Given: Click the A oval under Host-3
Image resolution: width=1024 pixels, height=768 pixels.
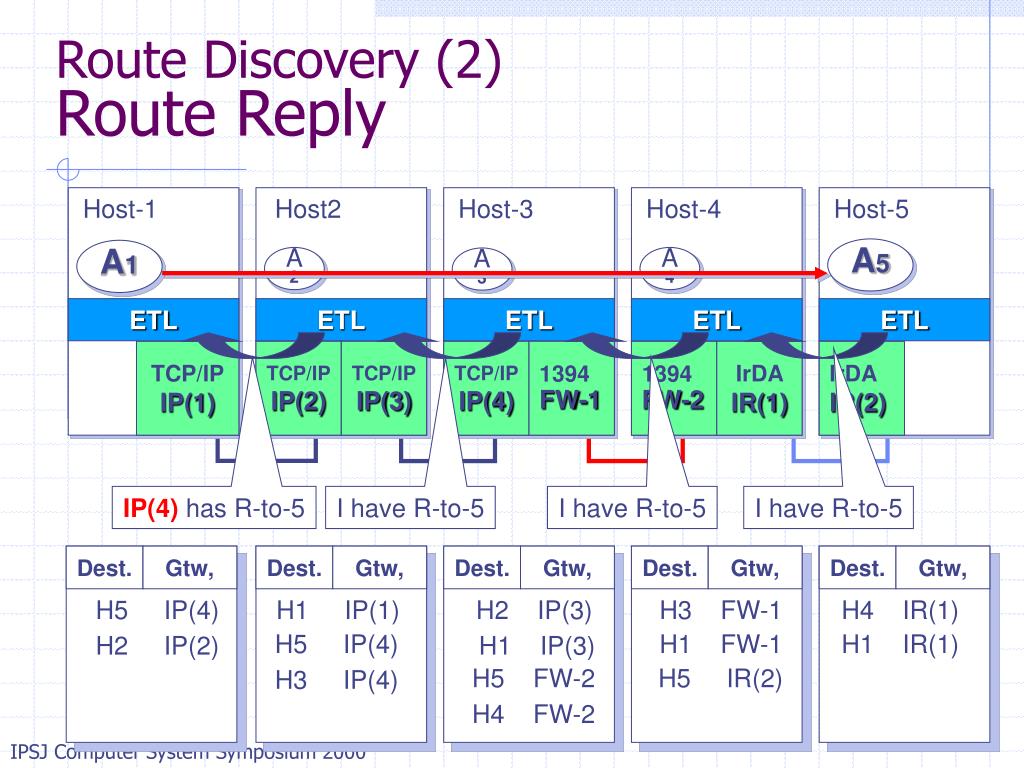Looking at the screenshot, I should pos(482,266).
